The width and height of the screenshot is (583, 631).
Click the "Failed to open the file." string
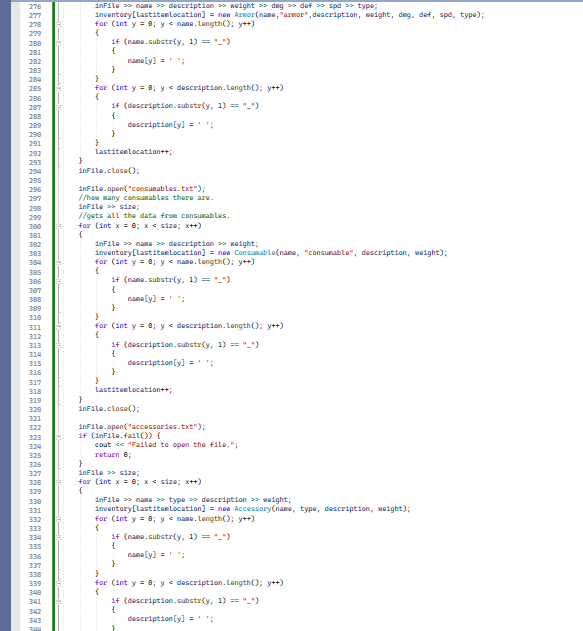point(181,445)
